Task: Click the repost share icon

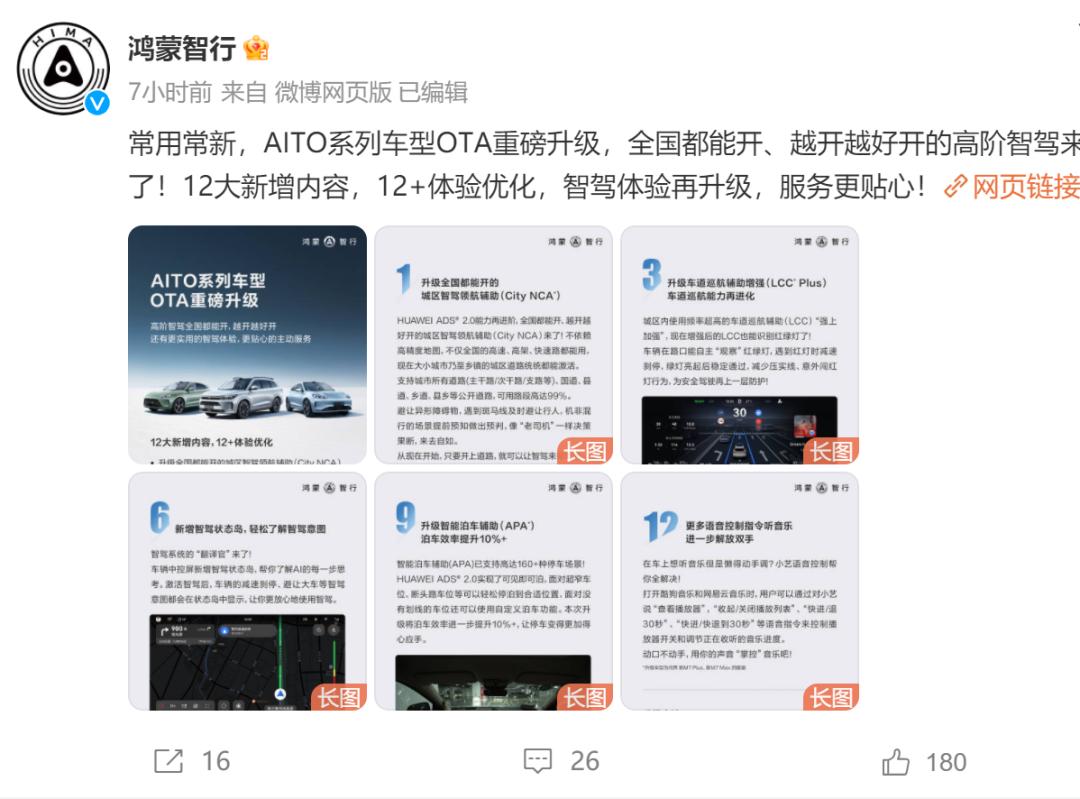Action: [169, 761]
